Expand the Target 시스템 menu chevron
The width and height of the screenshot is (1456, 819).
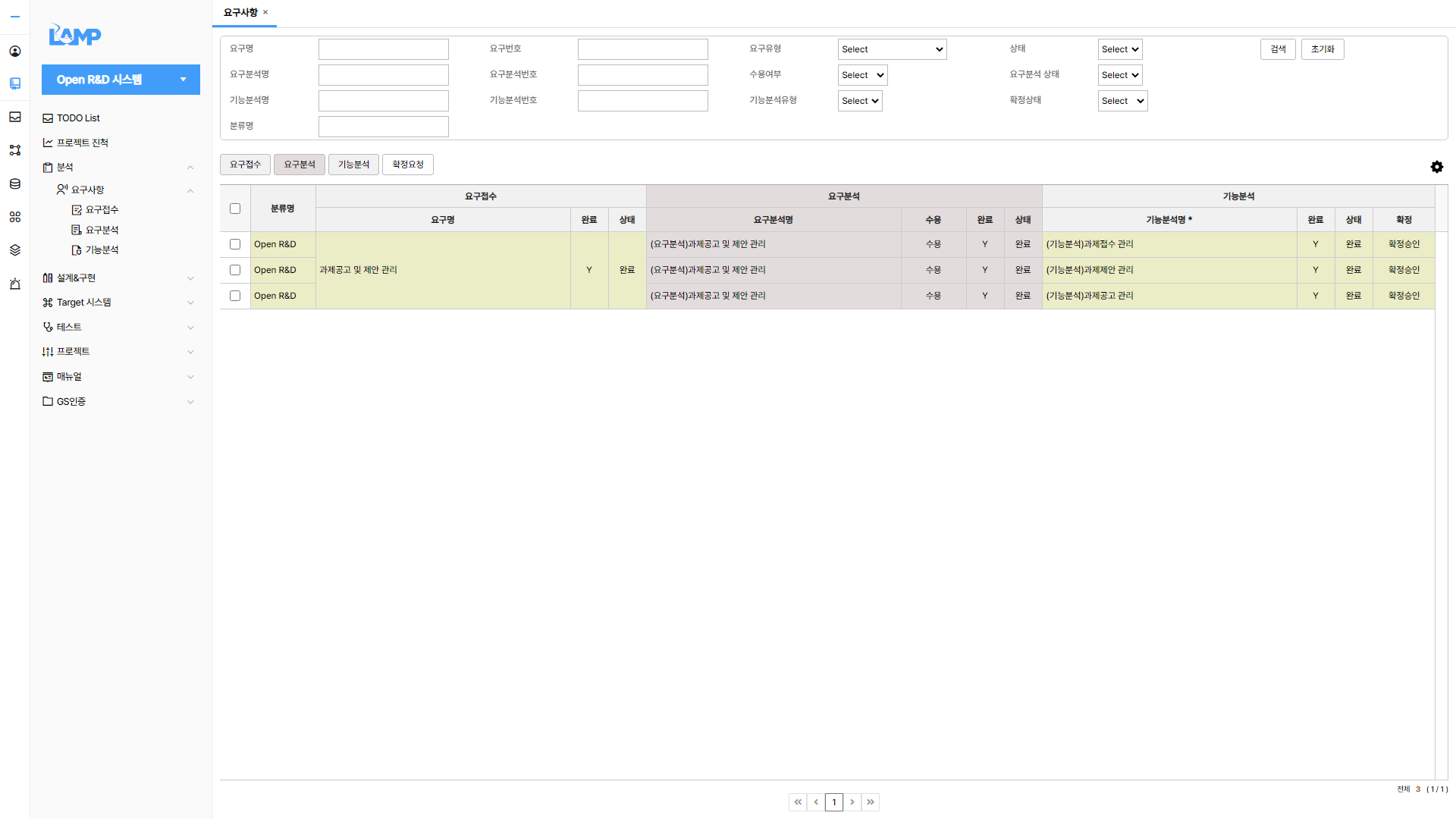tap(190, 303)
